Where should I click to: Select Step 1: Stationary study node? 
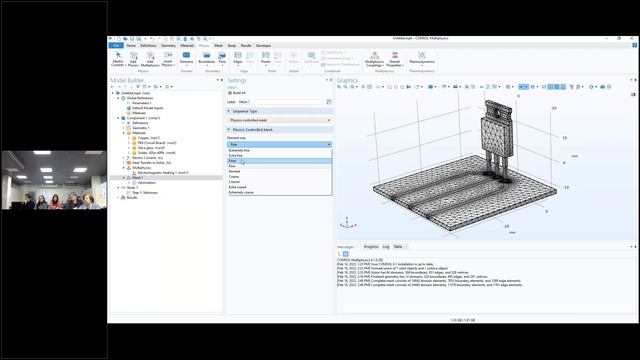click(144, 193)
